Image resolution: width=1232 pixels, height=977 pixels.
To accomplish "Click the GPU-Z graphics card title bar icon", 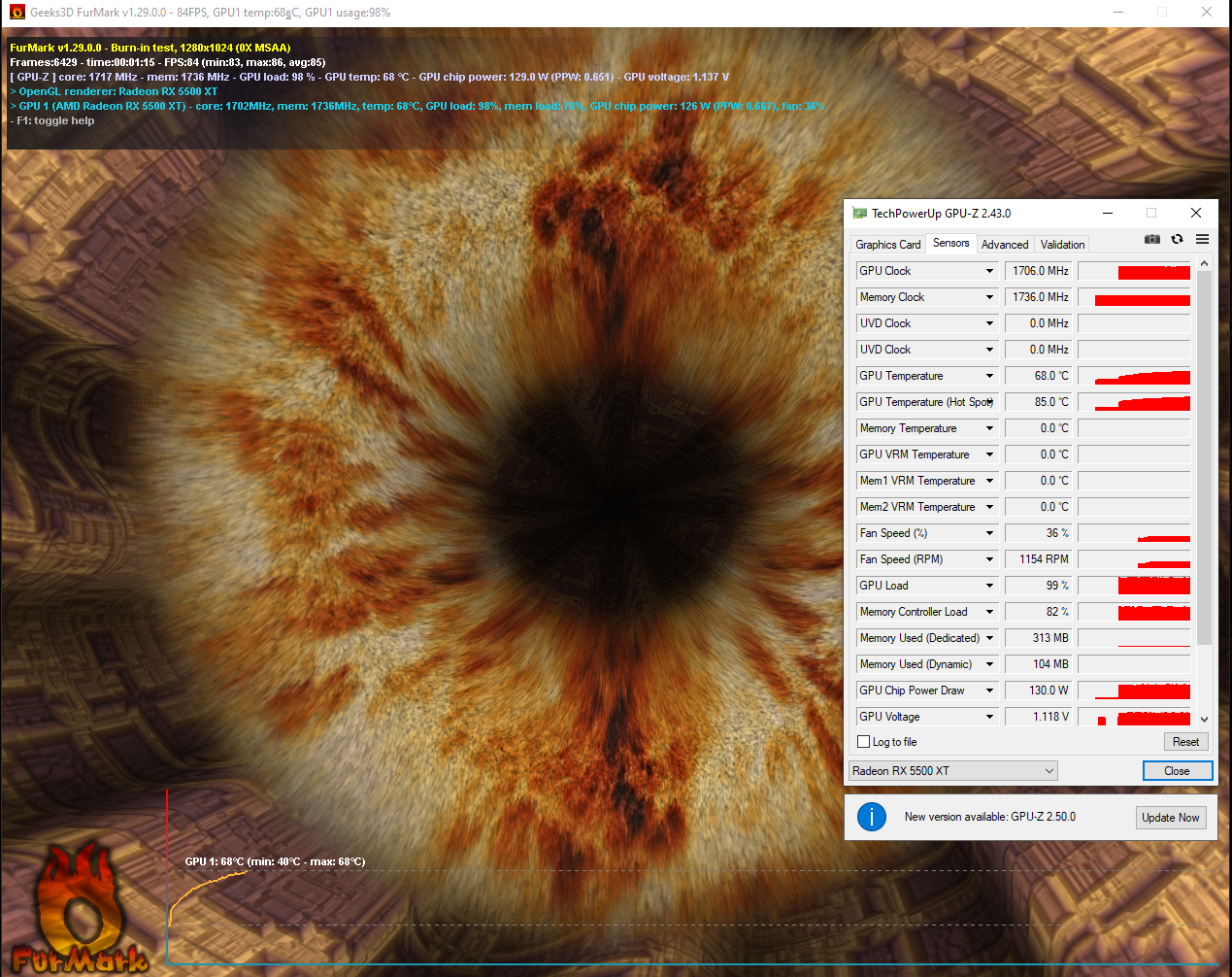I will tap(858, 213).
